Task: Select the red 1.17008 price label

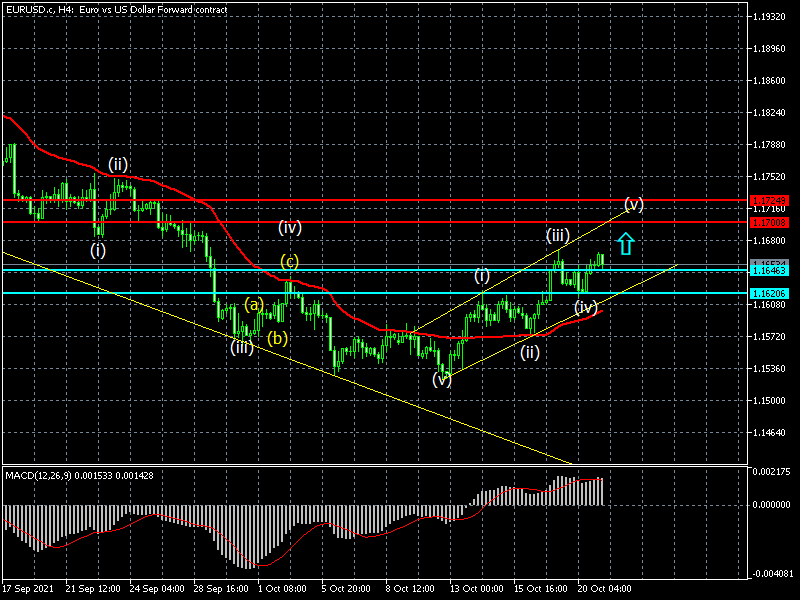Action: (770, 222)
